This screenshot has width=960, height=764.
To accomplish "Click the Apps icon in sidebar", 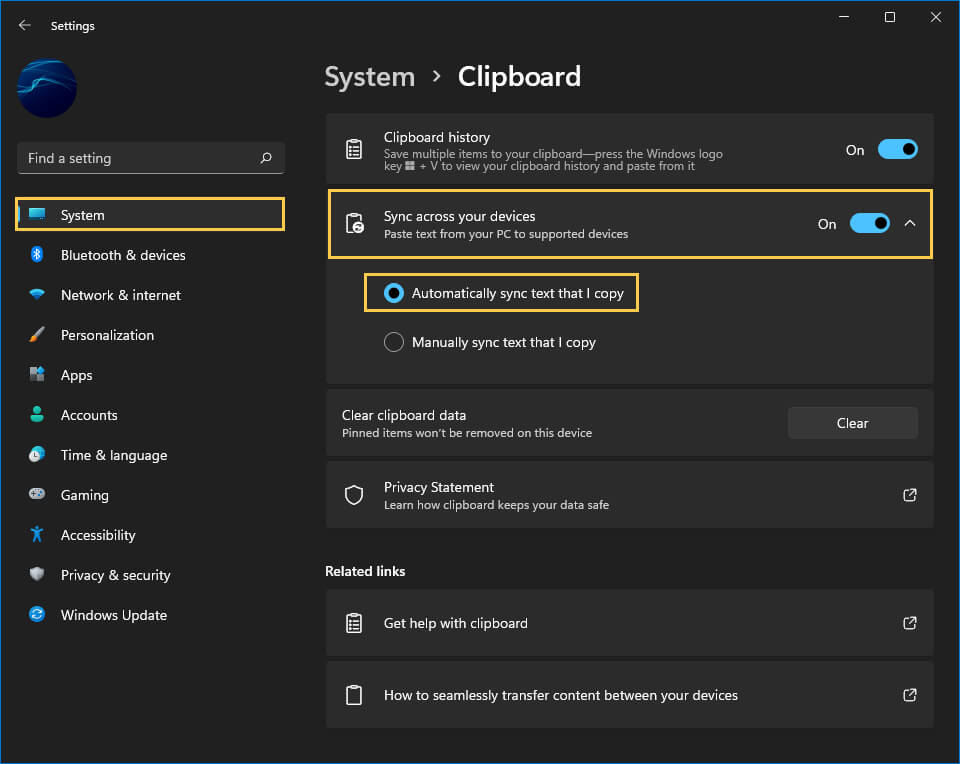I will 37,374.
